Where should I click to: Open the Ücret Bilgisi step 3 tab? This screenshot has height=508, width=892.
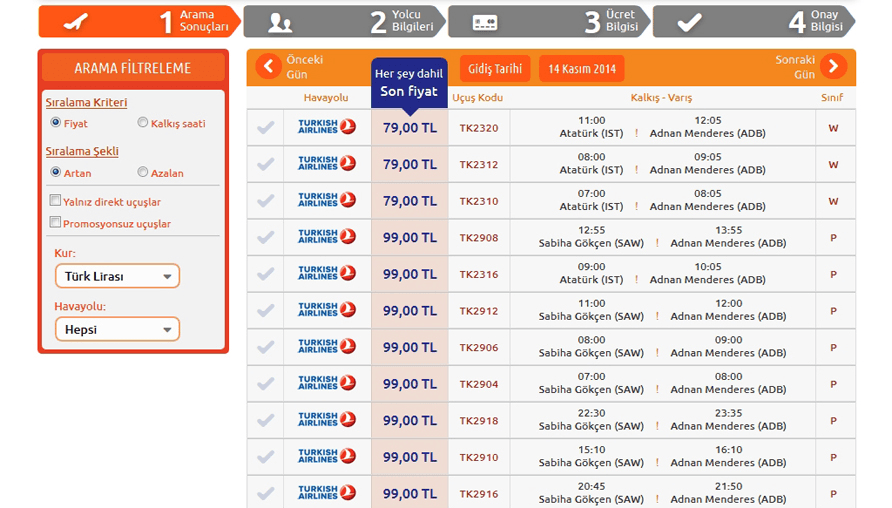pyautogui.click(x=547, y=21)
